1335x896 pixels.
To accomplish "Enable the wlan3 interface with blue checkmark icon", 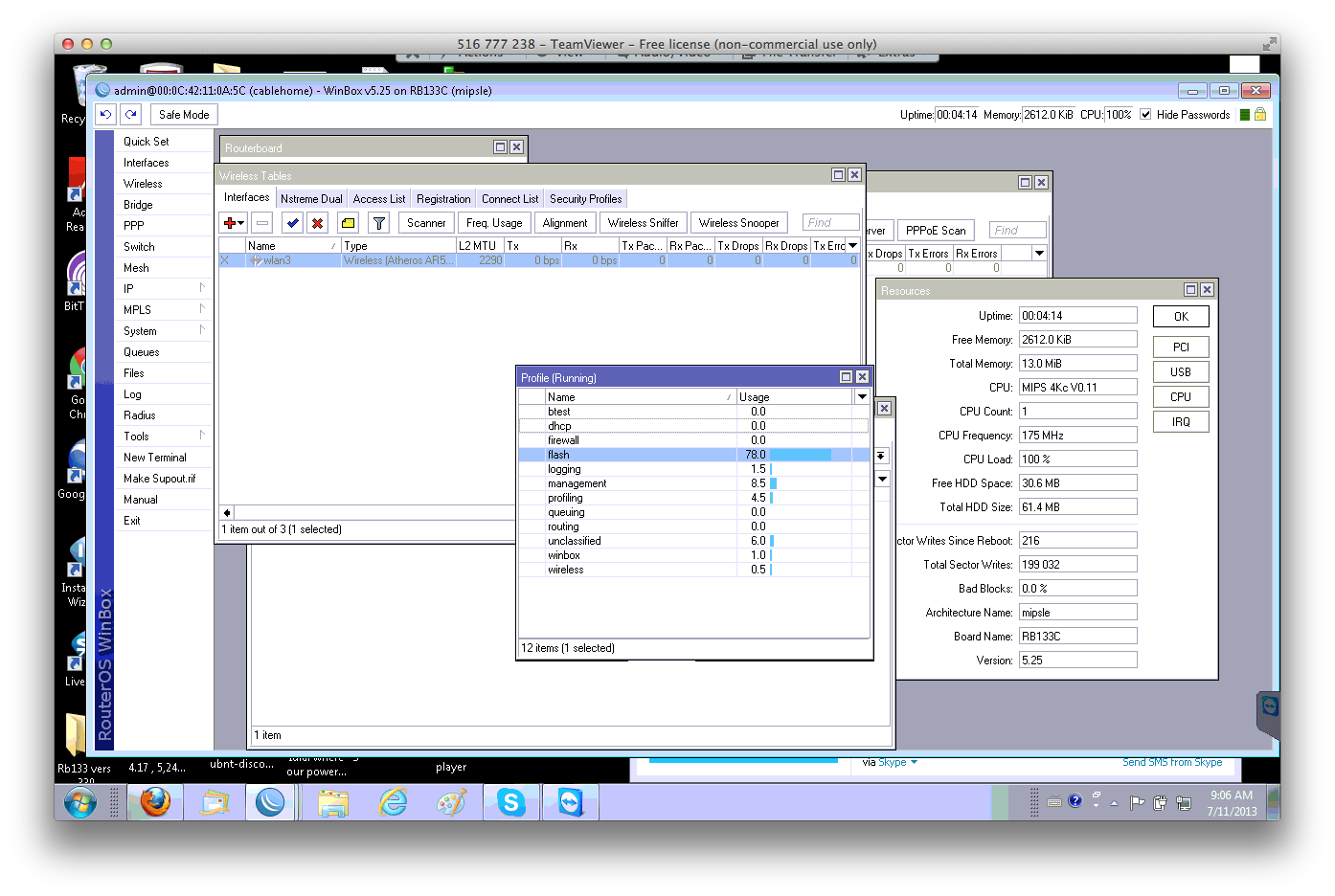I will [292, 222].
